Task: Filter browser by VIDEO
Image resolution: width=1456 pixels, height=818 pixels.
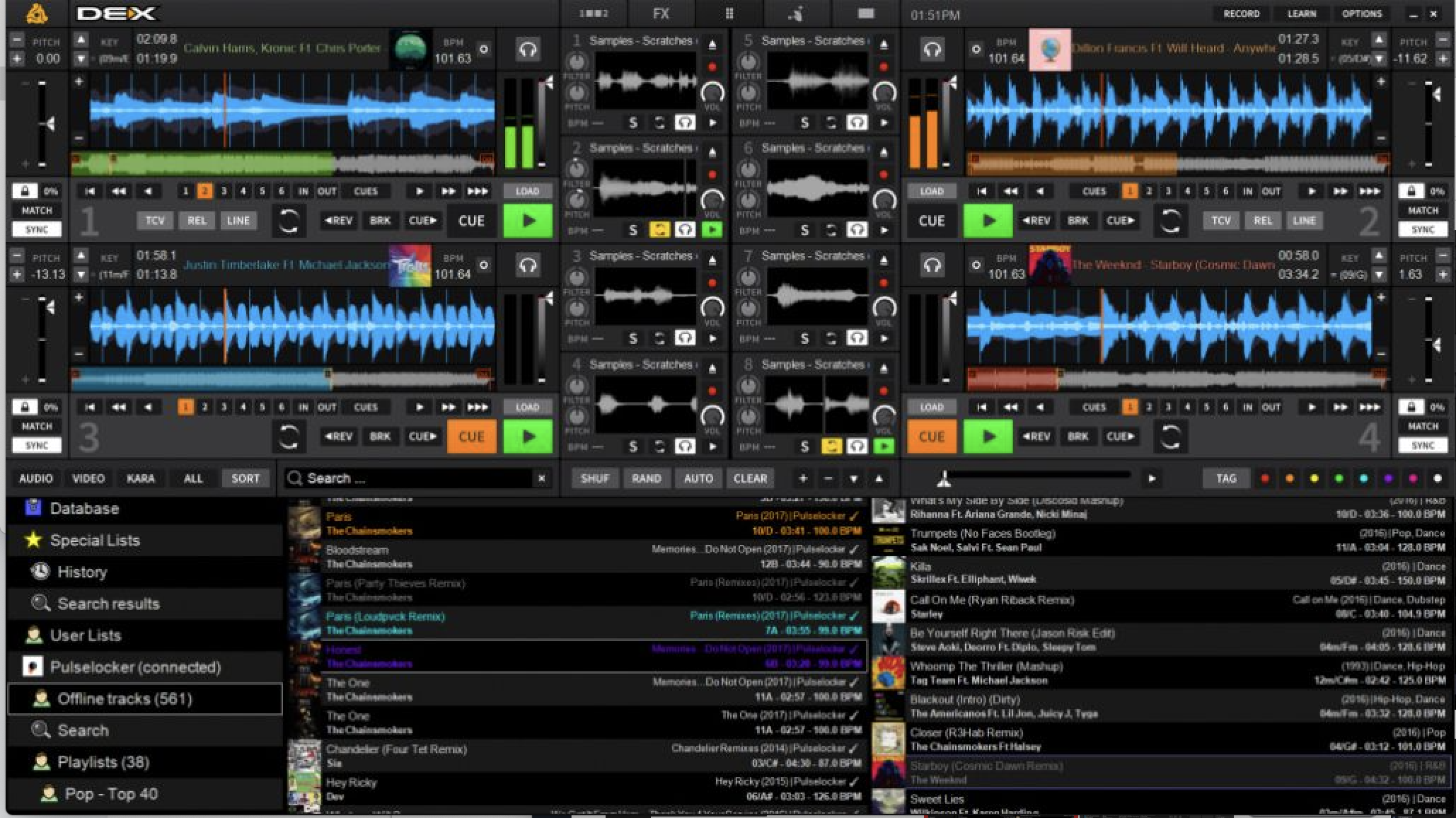Action: click(x=88, y=478)
